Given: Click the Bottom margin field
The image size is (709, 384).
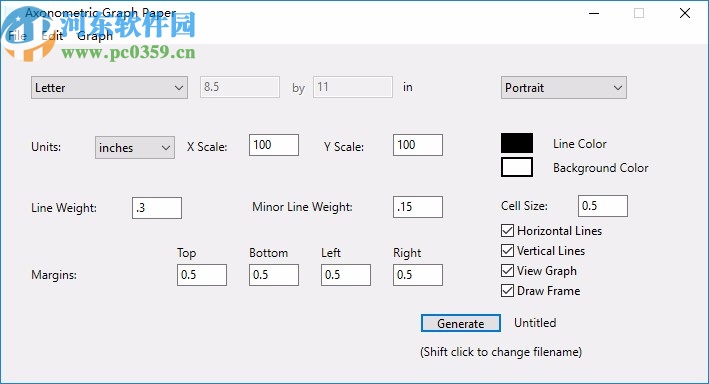Looking at the screenshot, I should [x=274, y=275].
